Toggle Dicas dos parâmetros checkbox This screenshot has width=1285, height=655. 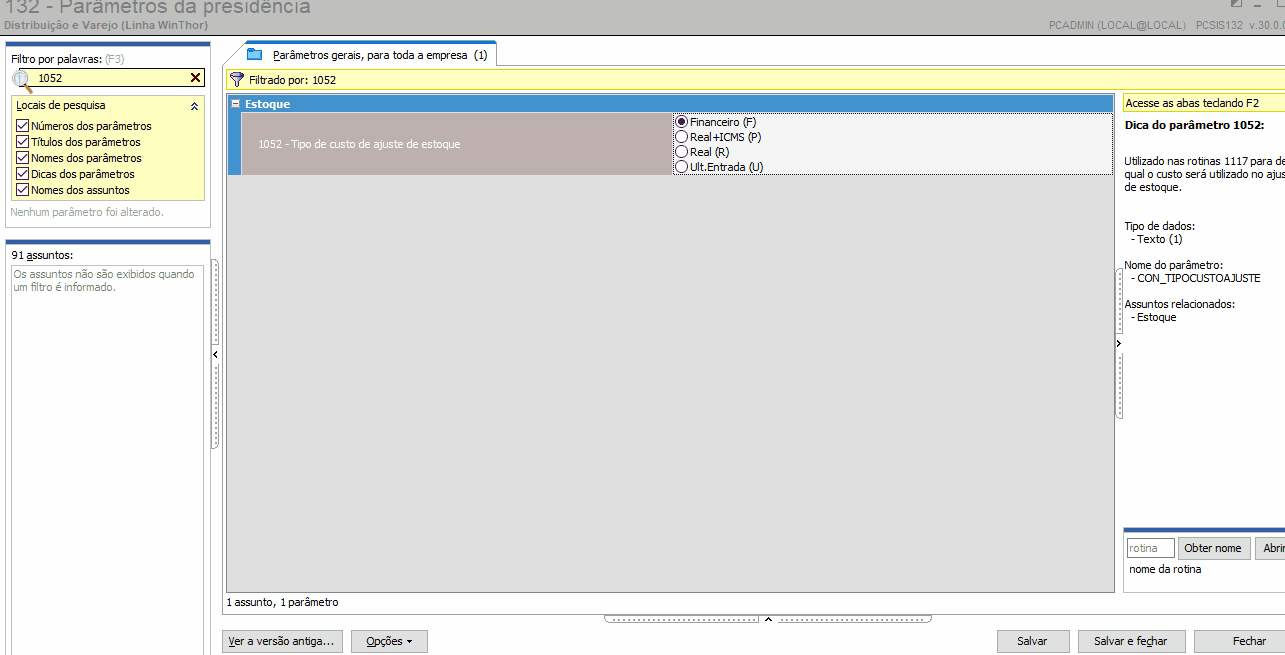click(x=22, y=174)
